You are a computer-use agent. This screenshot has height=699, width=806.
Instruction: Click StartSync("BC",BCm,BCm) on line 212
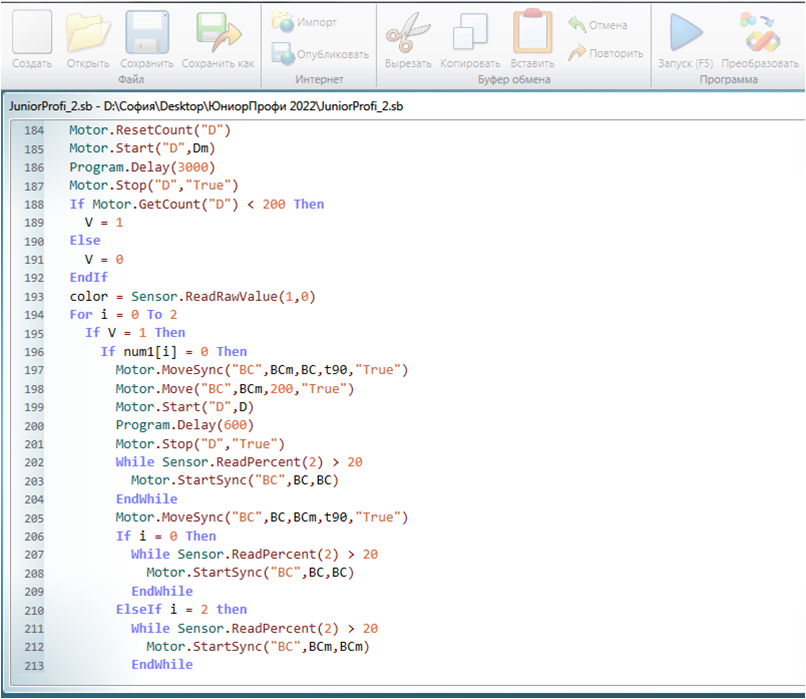(258, 647)
